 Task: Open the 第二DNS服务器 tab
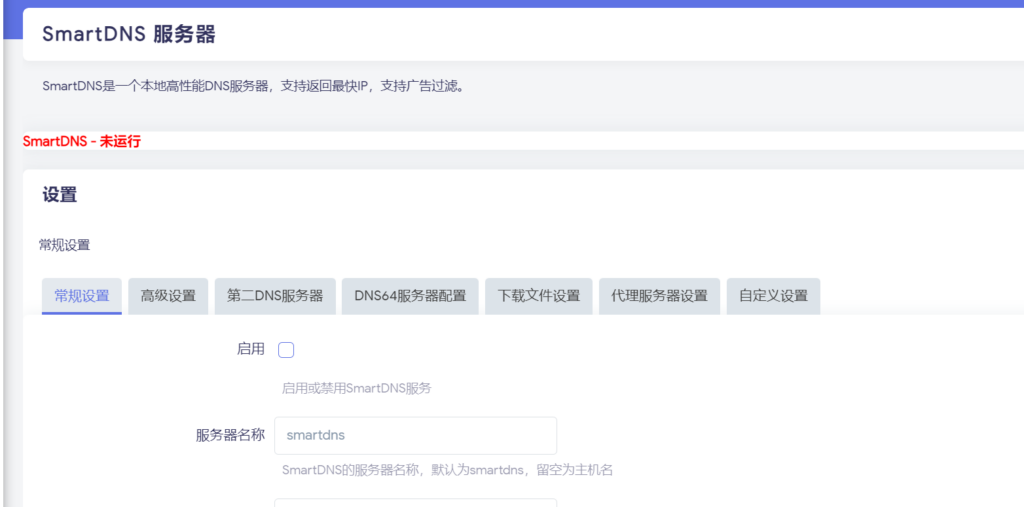tap(275, 296)
